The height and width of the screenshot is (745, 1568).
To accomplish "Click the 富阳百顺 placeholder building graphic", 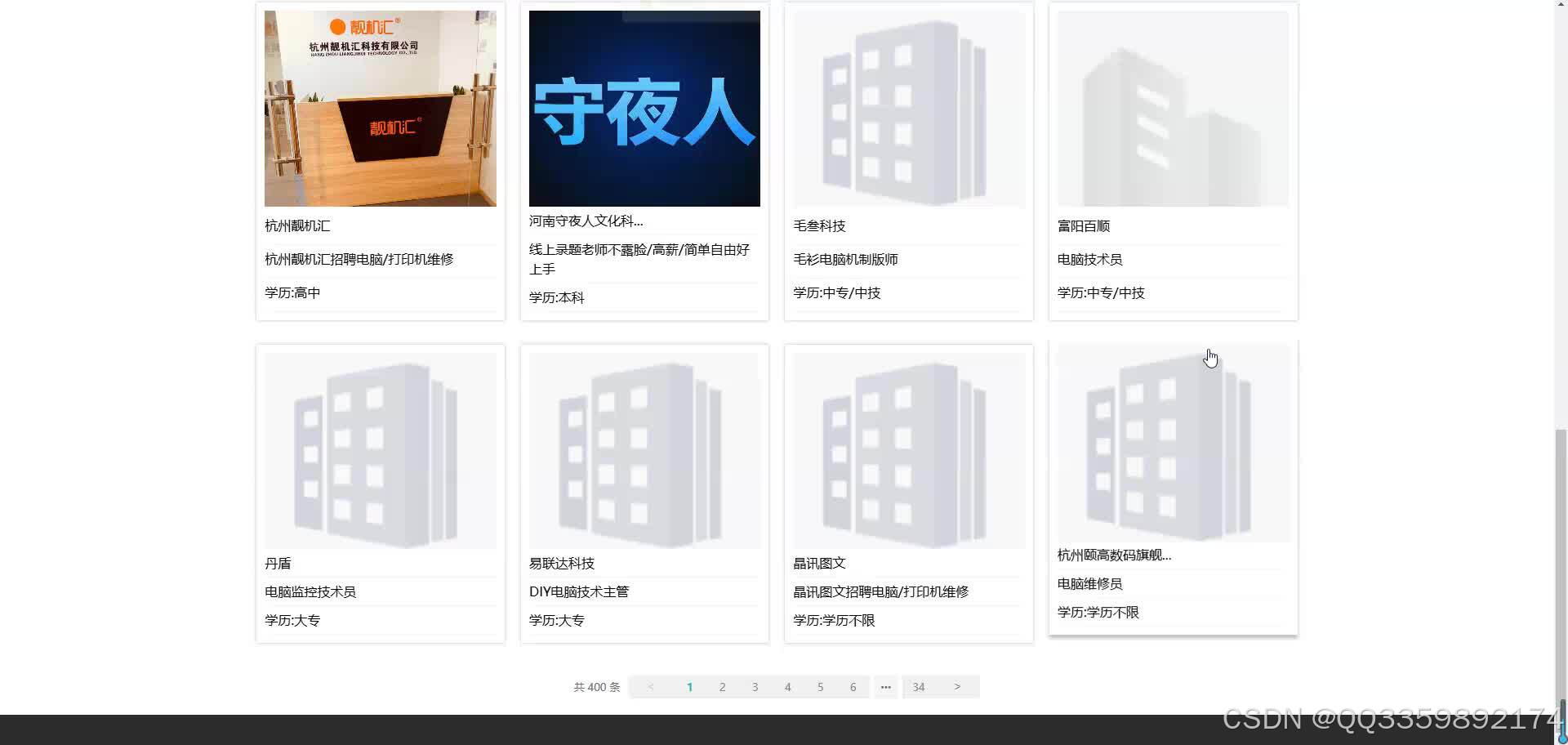I will (x=1172, y=108).
